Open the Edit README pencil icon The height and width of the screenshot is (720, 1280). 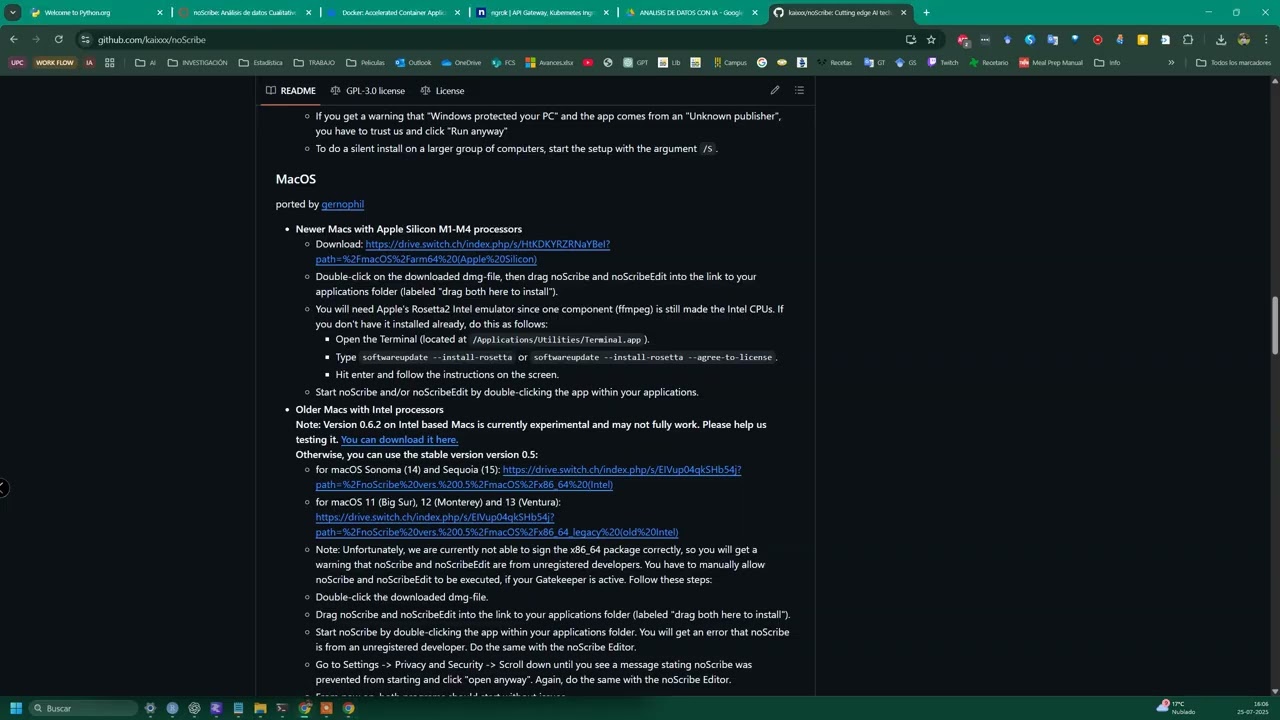(775, 90)
